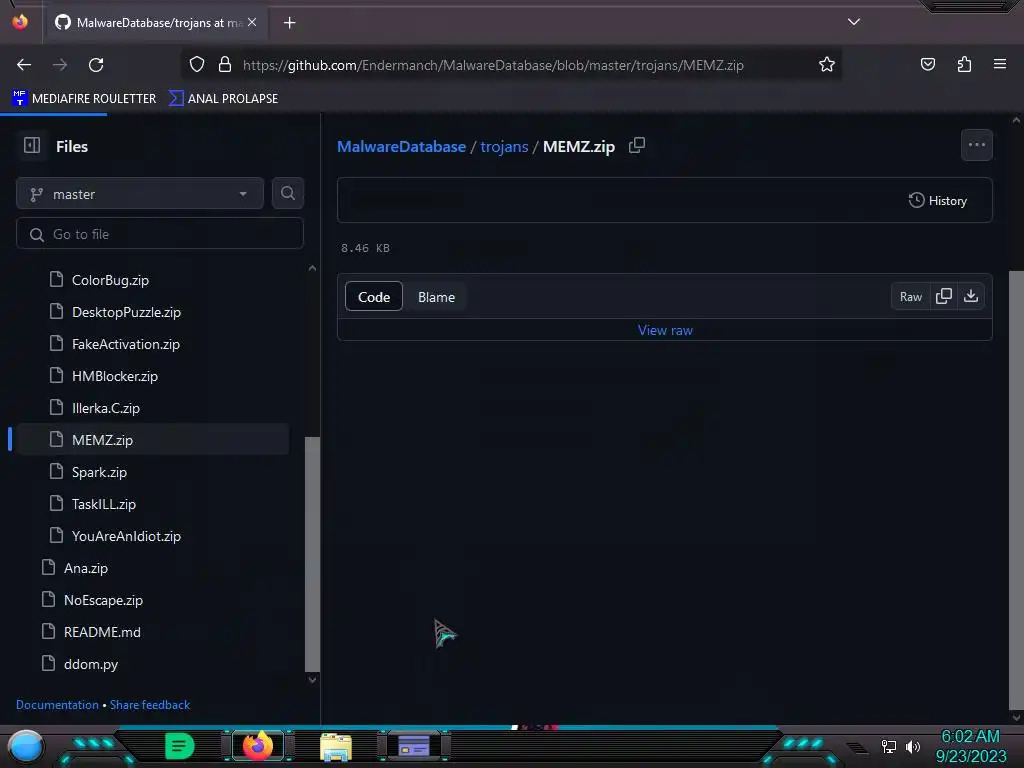
Task: Copy raw file contents
Action: 944,296
